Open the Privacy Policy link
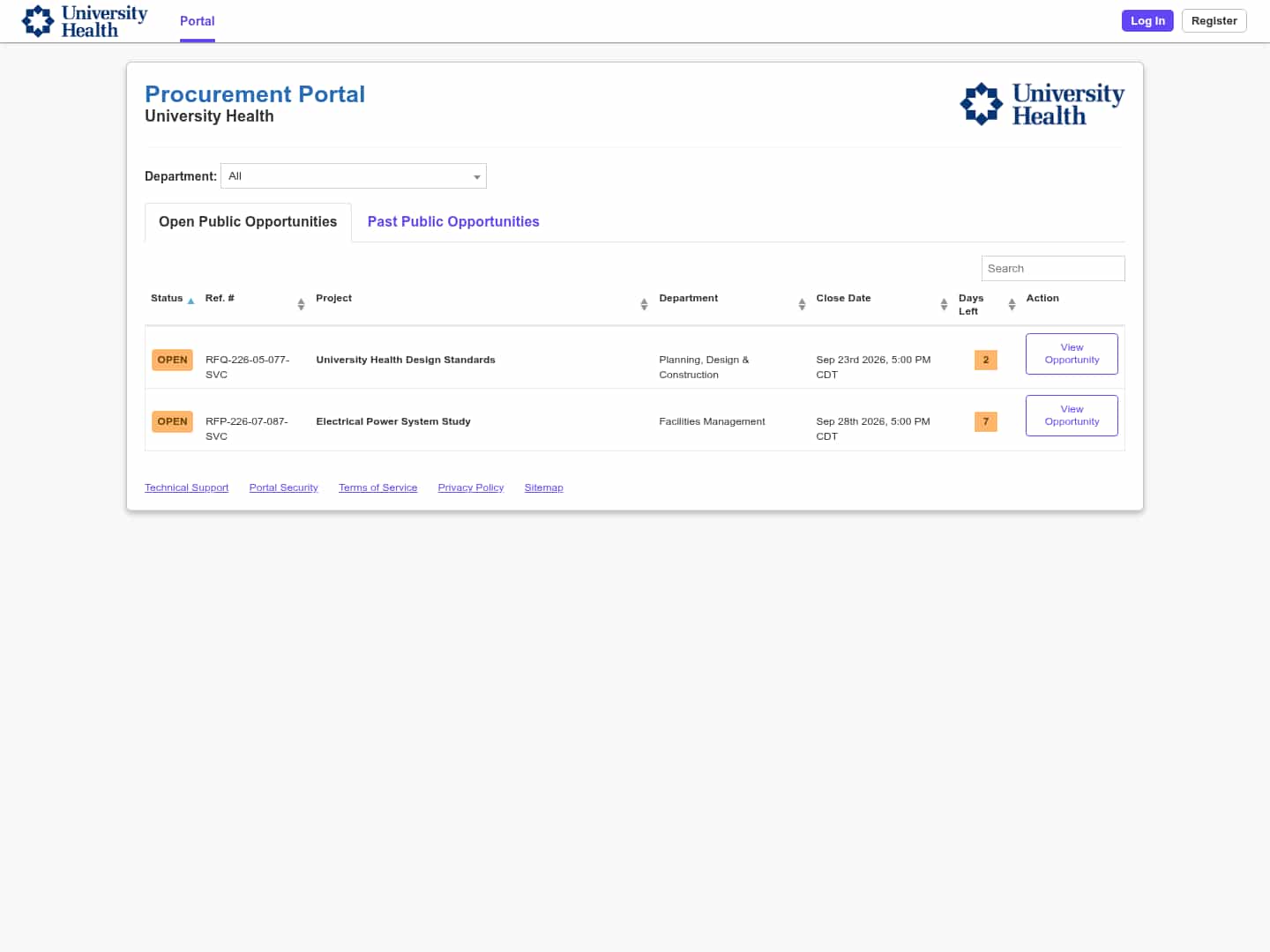1270x952 pixels. (471, 487)
